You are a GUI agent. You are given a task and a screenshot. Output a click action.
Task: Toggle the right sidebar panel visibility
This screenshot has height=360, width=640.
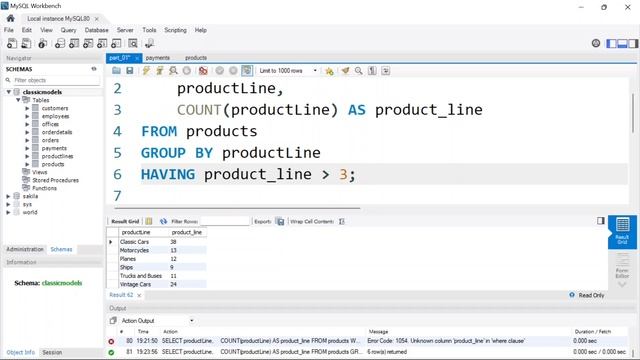633,43
